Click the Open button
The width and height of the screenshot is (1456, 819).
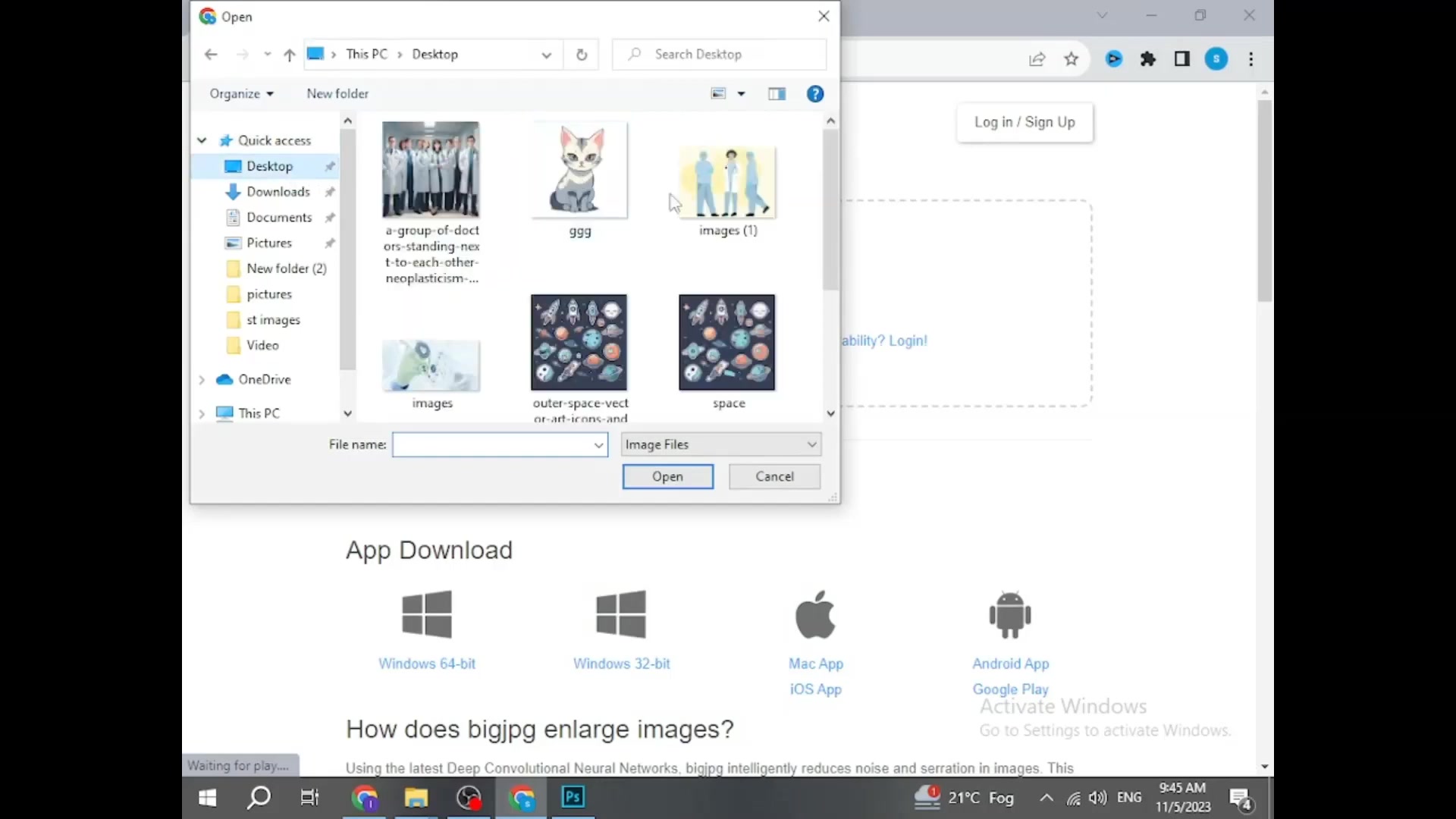(667, 476)
